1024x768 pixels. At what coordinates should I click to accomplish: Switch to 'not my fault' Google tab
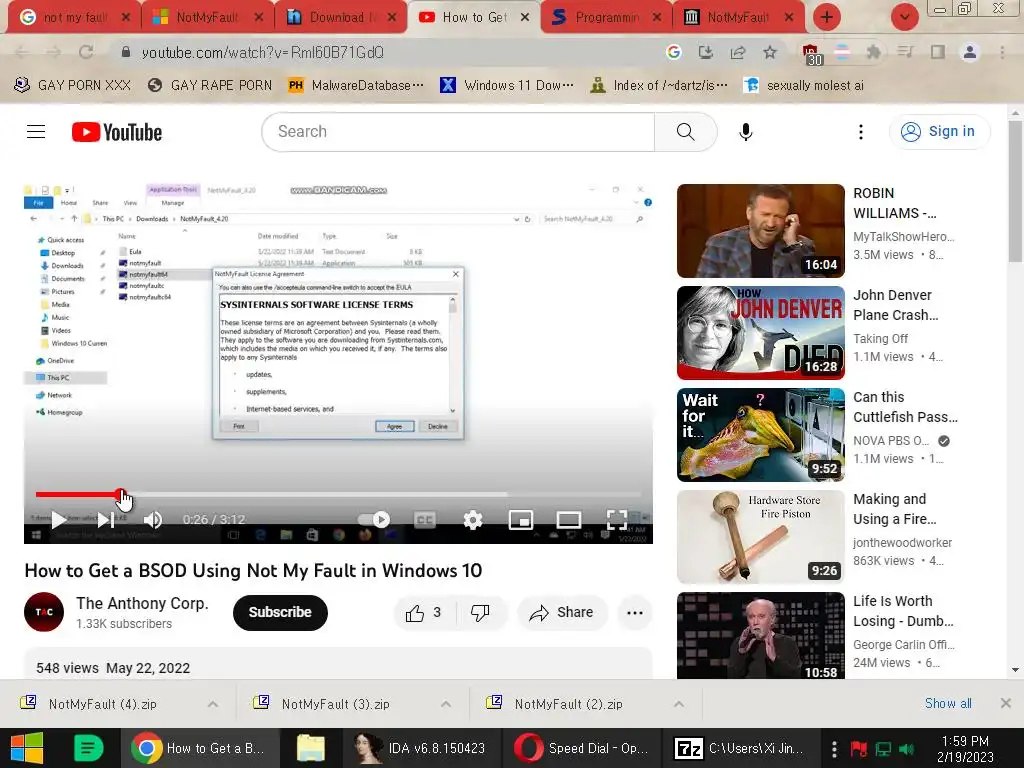73,18
